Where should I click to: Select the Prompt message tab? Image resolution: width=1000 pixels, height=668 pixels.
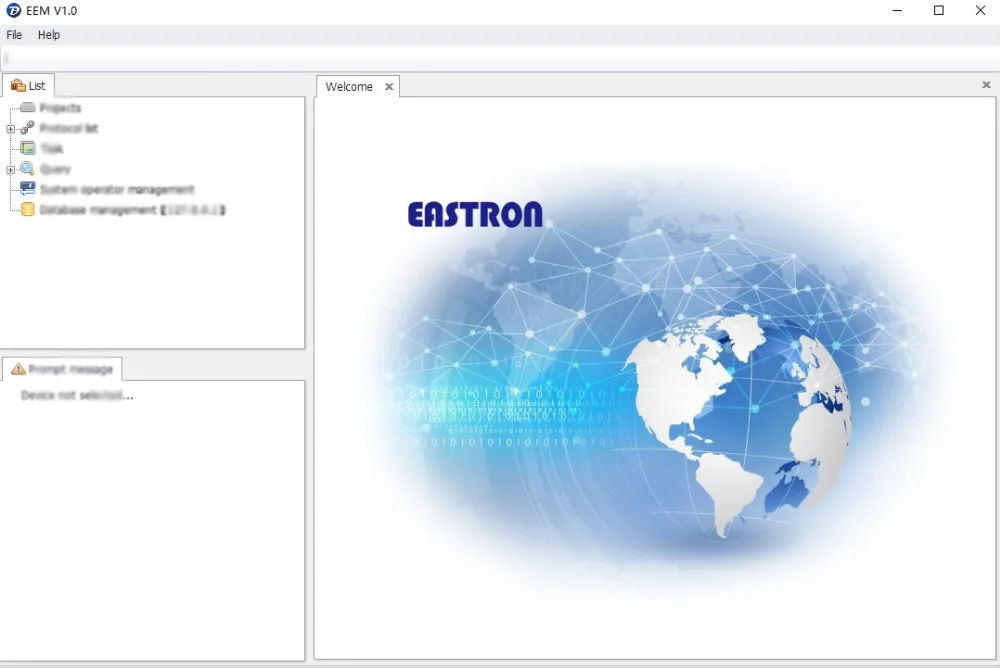[62, 369]
